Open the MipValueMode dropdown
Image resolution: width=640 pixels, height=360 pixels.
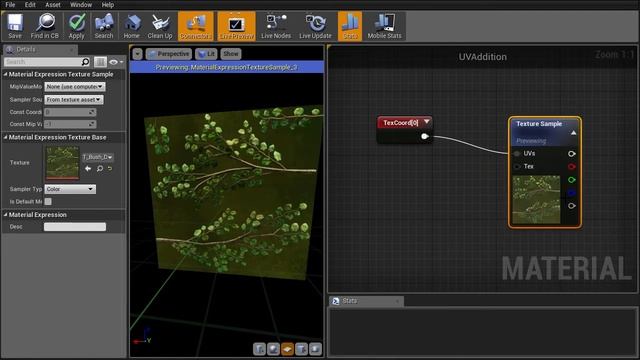[75, 87]
